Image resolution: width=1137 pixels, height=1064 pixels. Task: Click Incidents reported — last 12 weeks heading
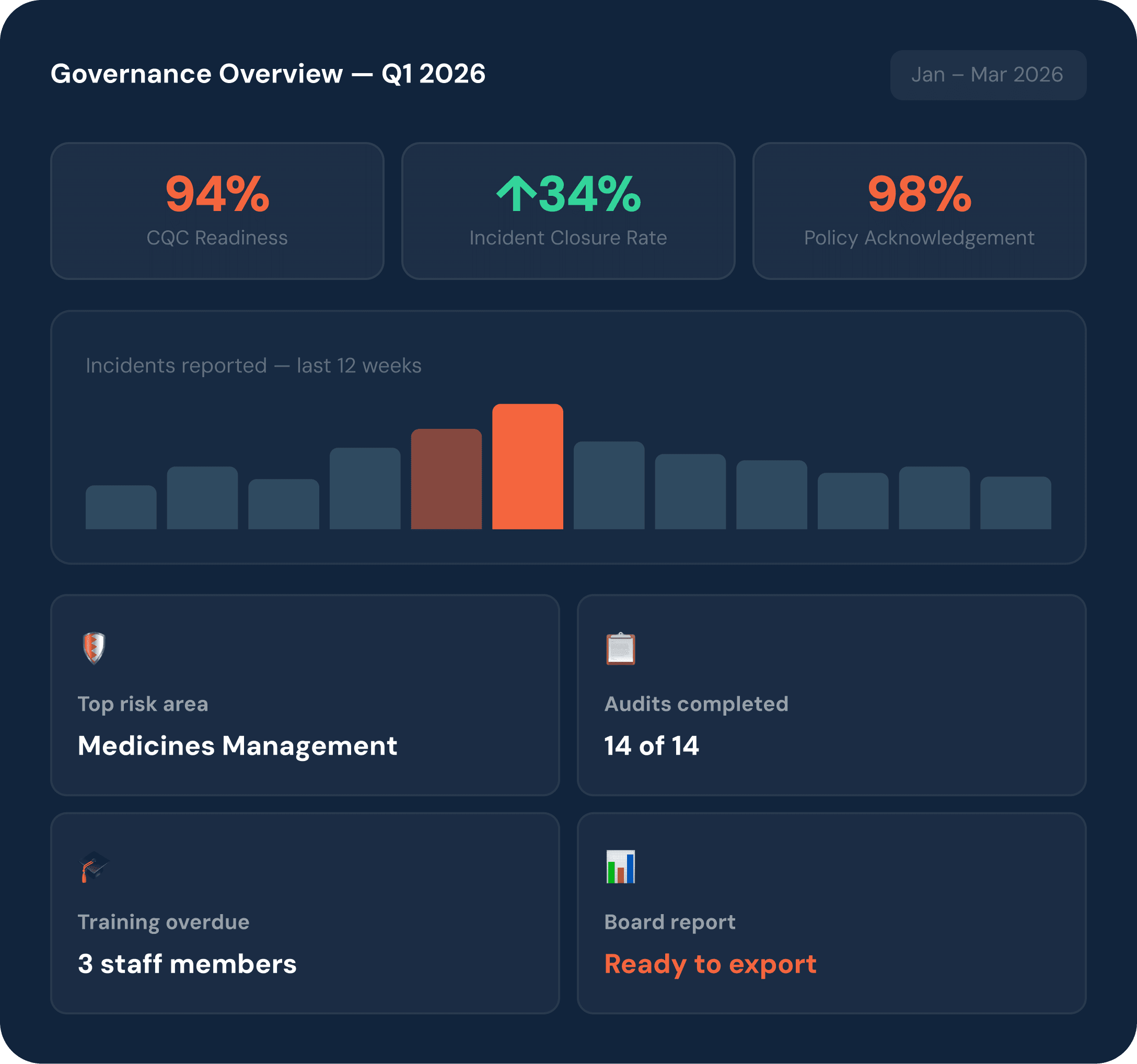click(253, 365)
